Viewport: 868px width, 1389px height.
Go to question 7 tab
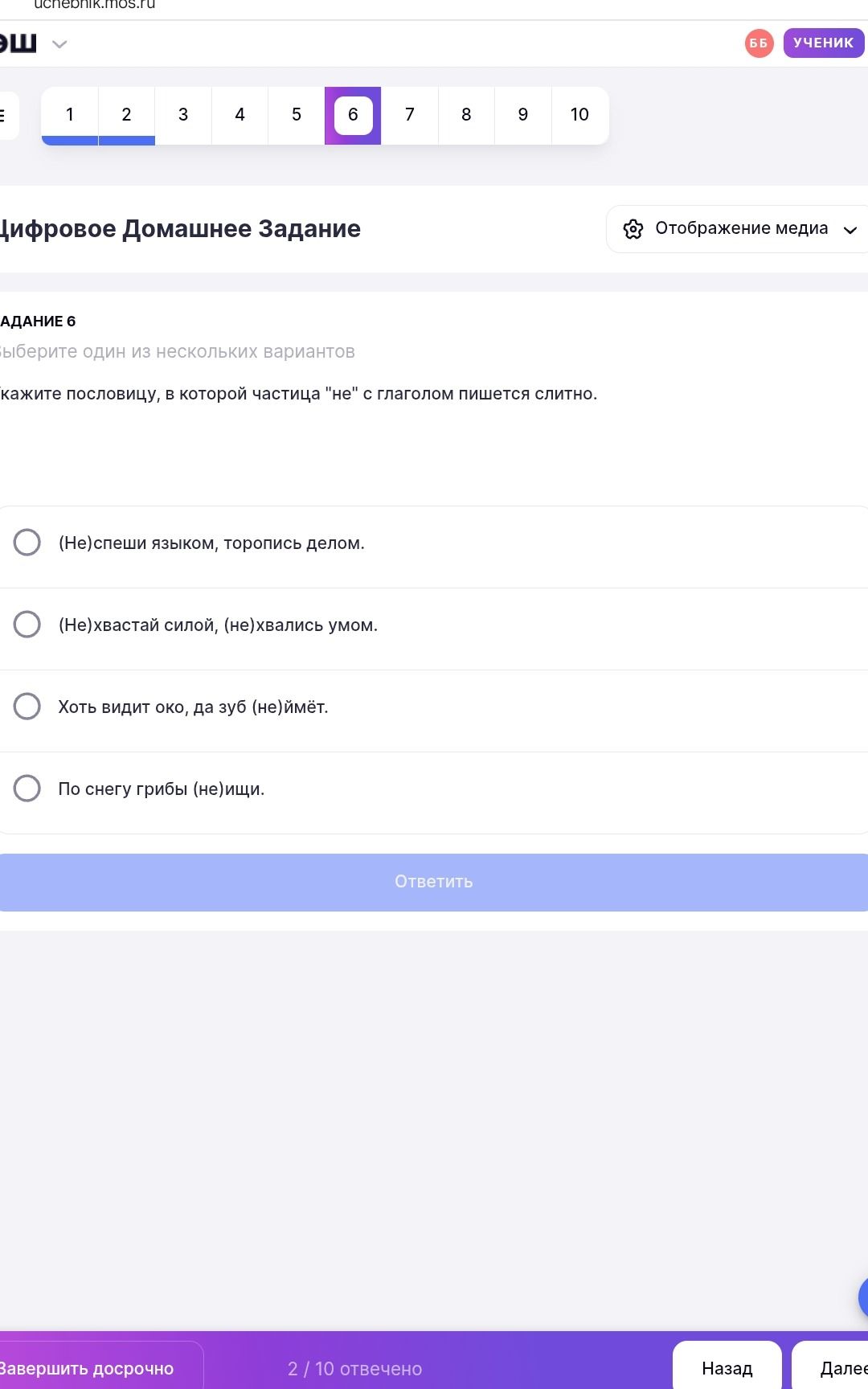pyautogui.click(x=410, y=115)
